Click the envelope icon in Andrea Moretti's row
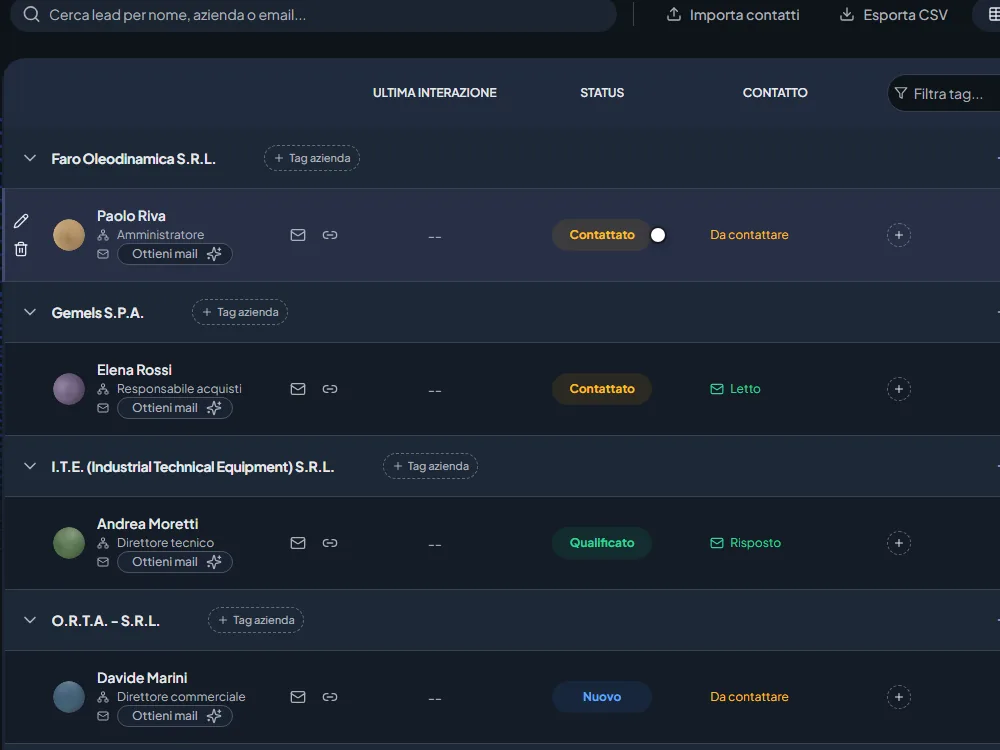The width and height of the screenshot is (1000, 750). [x=298, y=543]
